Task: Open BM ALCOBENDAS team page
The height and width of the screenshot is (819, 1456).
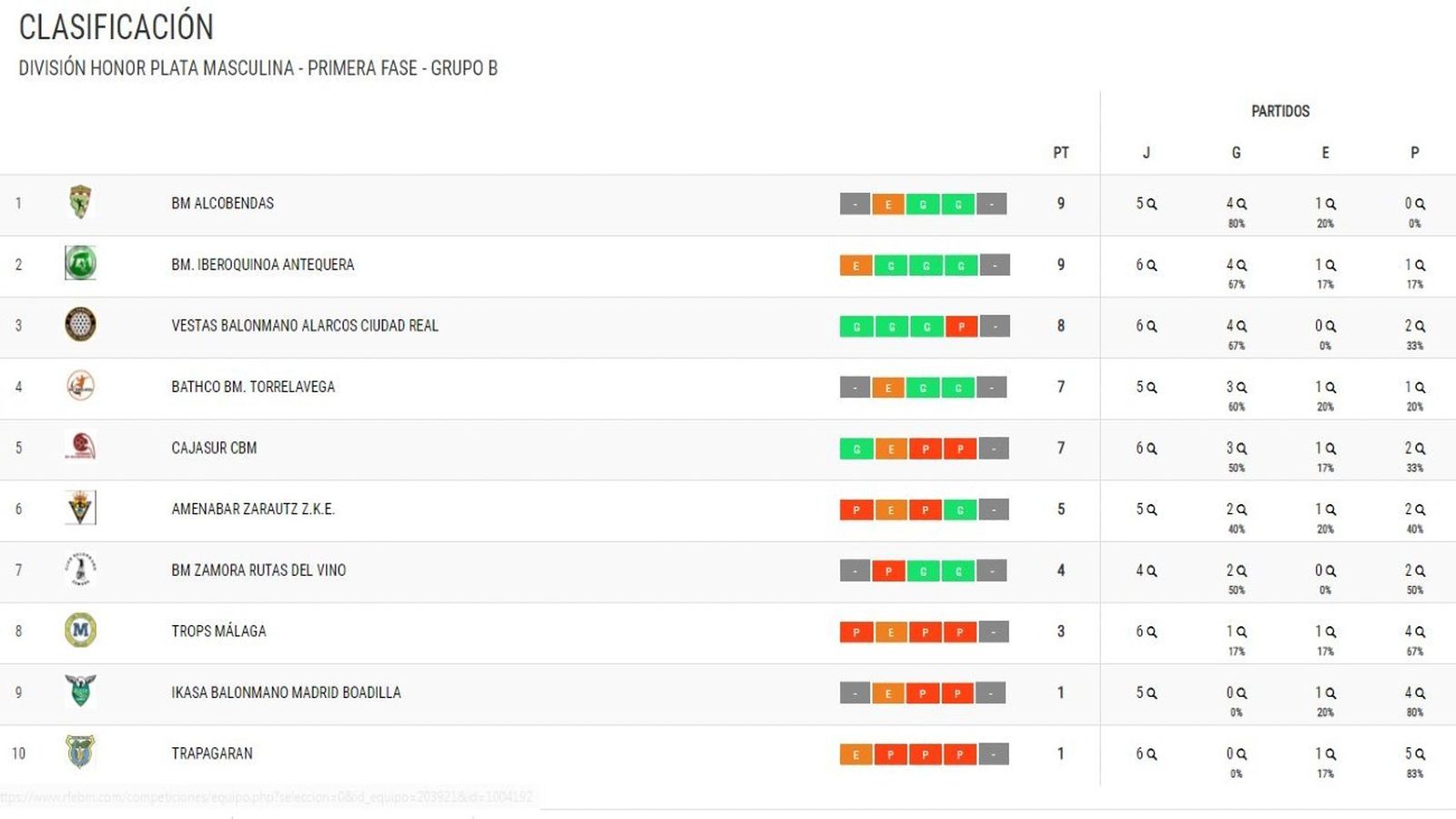Action: pyautogui.click(x=222, y=203)
